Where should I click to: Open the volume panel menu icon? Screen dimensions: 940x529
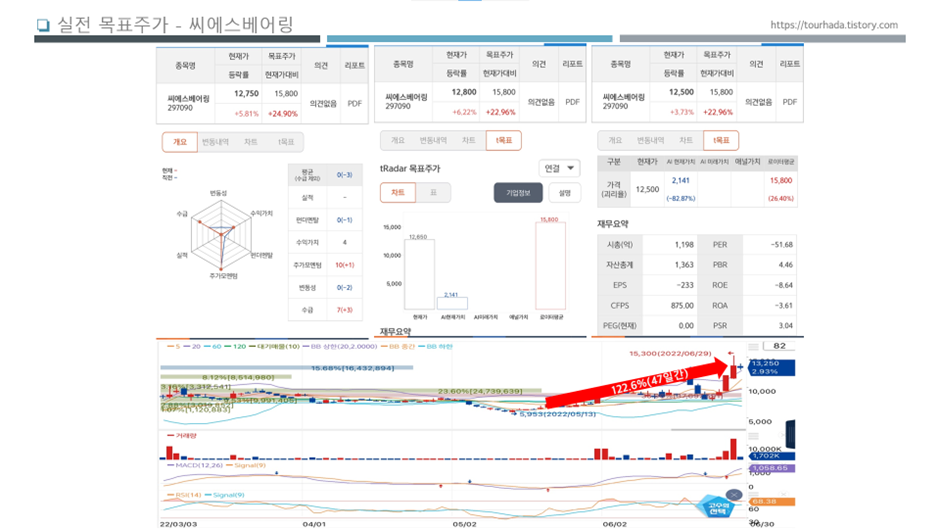(x=753, y=436)
